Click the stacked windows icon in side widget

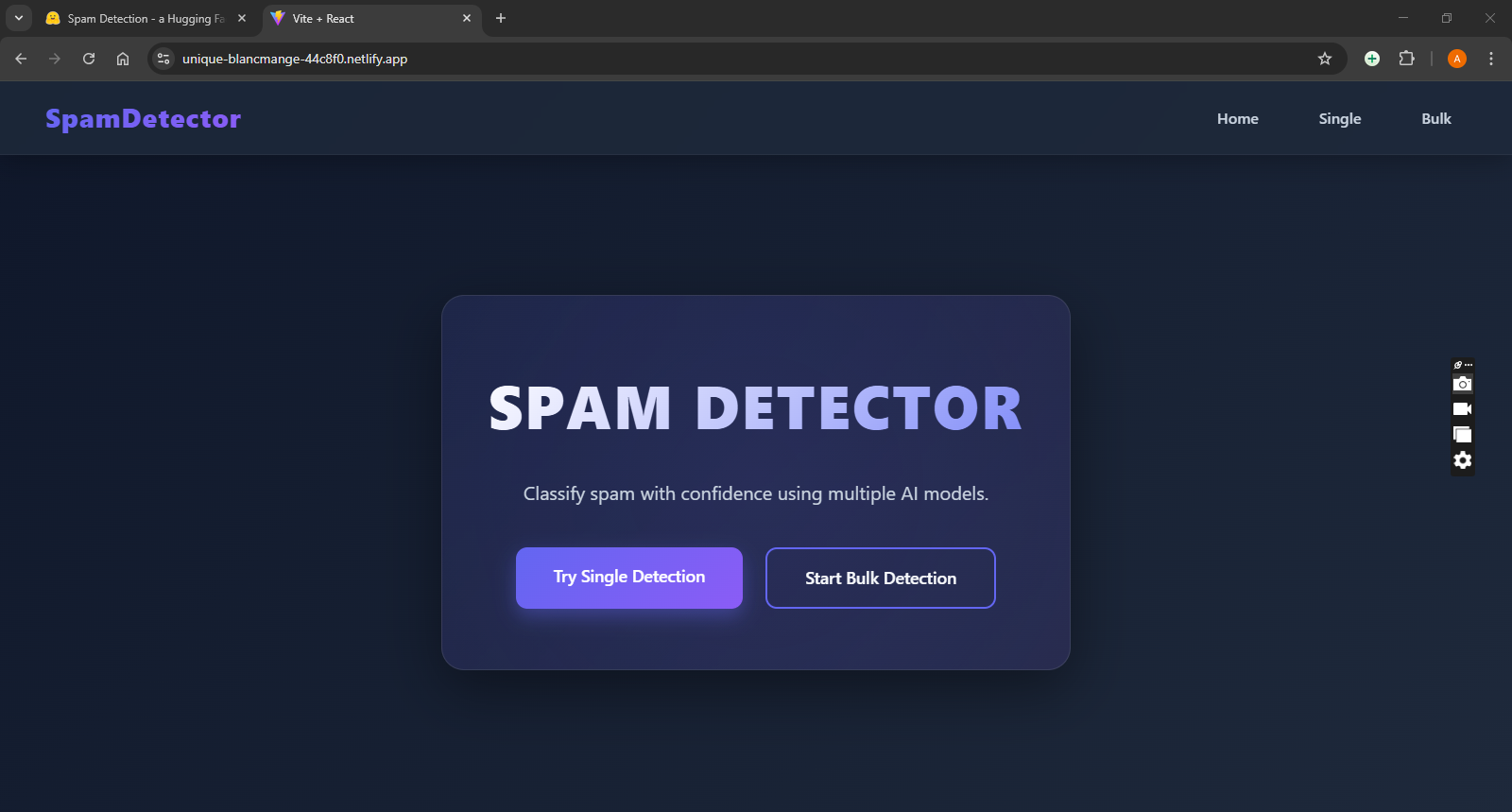point(1463,435)
